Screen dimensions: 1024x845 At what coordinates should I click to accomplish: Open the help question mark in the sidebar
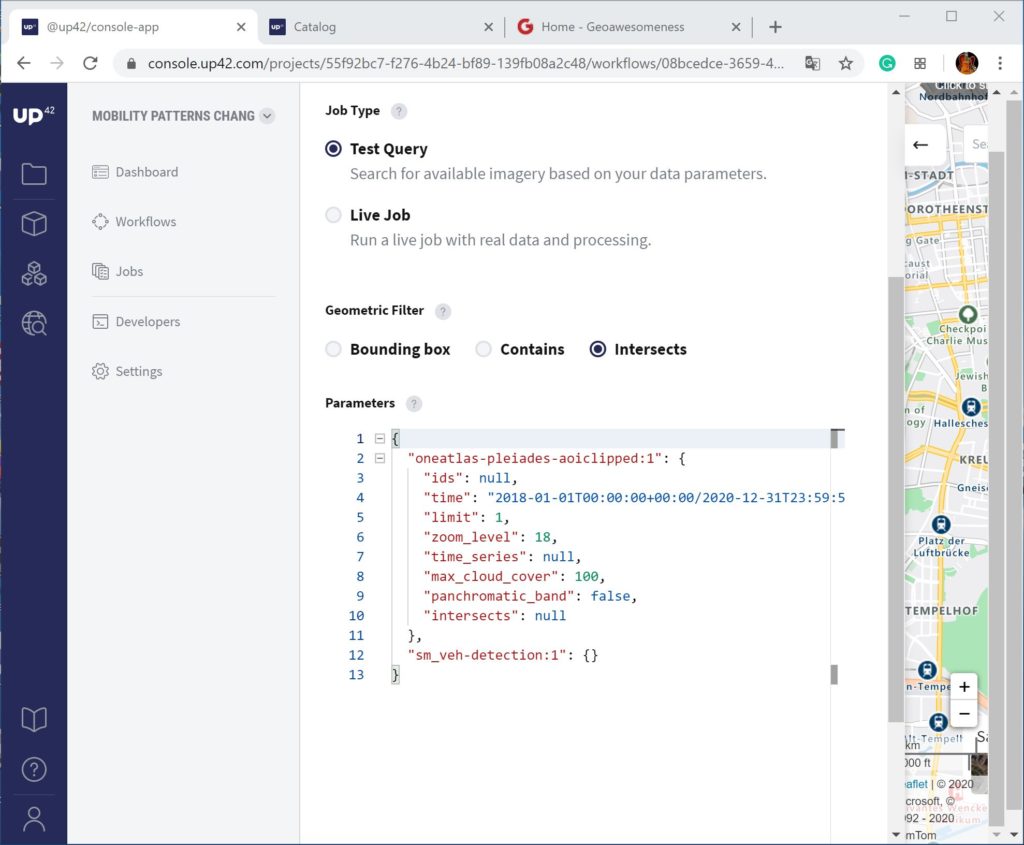pos(34,769)
